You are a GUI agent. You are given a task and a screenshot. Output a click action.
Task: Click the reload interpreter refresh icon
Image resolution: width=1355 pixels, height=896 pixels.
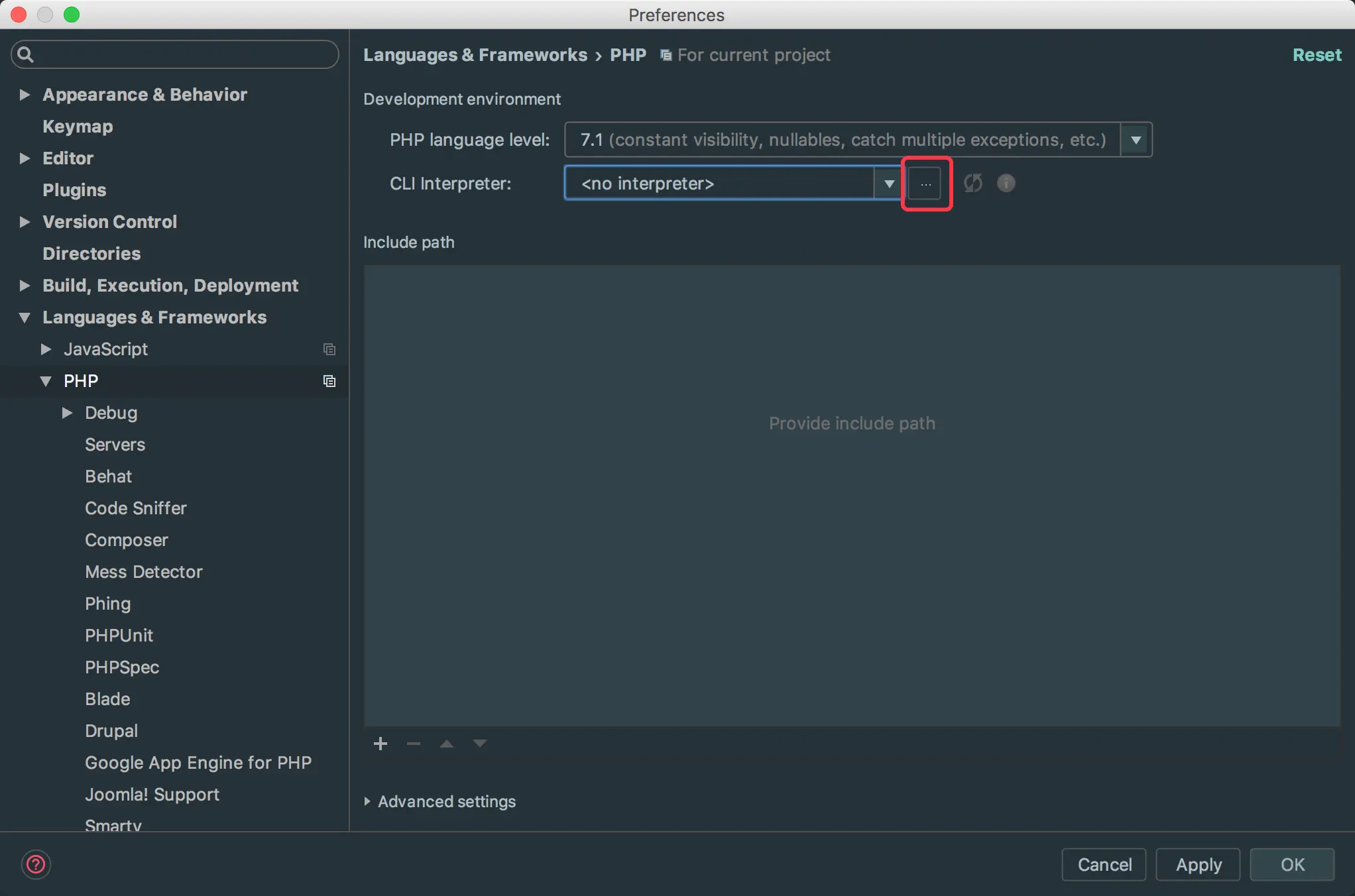972,184
